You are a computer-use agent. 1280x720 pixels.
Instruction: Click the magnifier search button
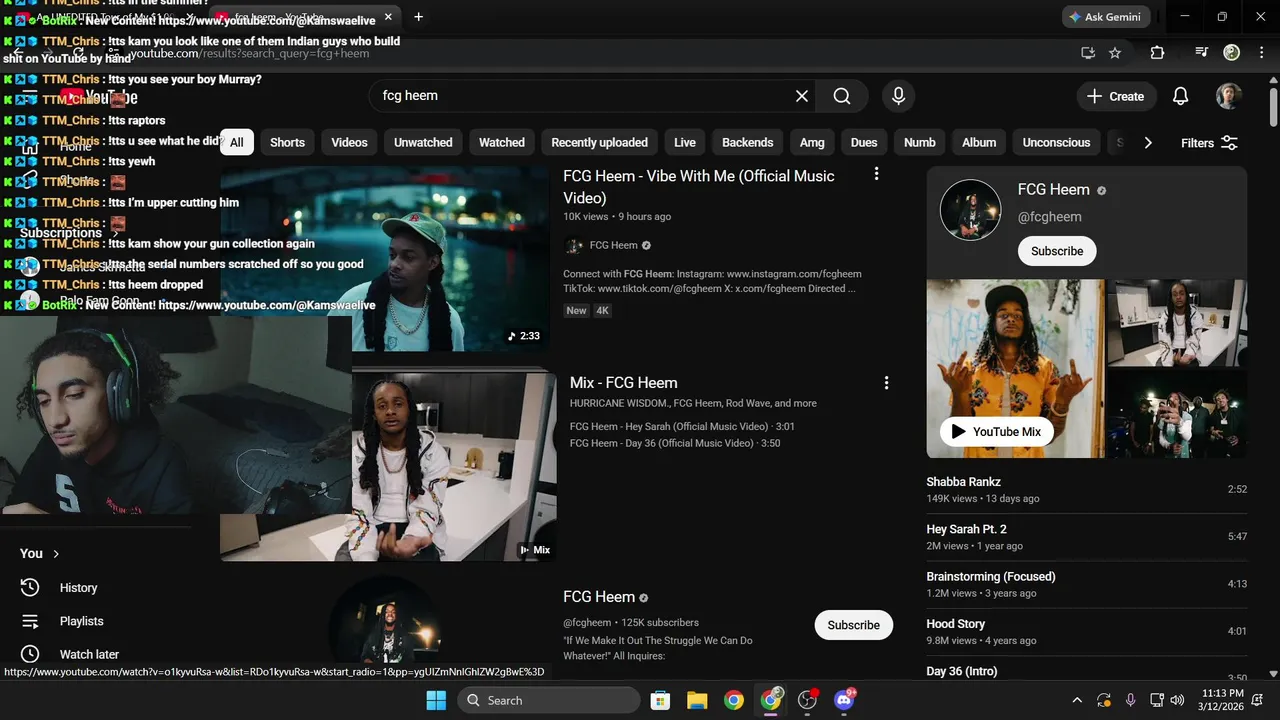[842, 96]
